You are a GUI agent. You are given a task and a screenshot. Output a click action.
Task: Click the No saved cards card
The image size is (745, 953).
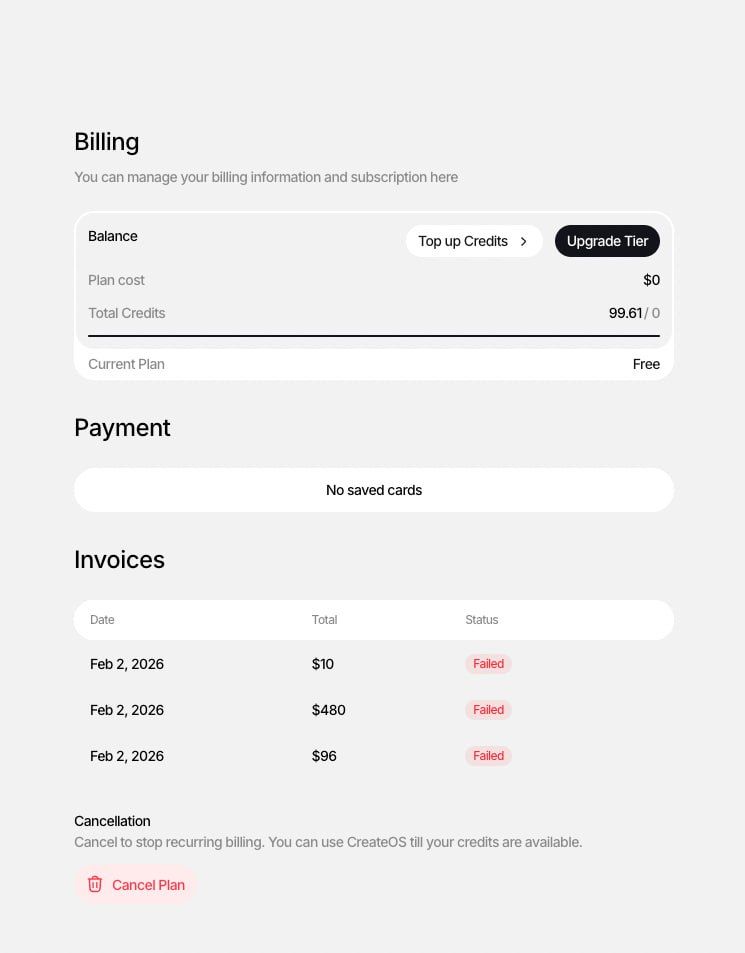tap(374, 489)
